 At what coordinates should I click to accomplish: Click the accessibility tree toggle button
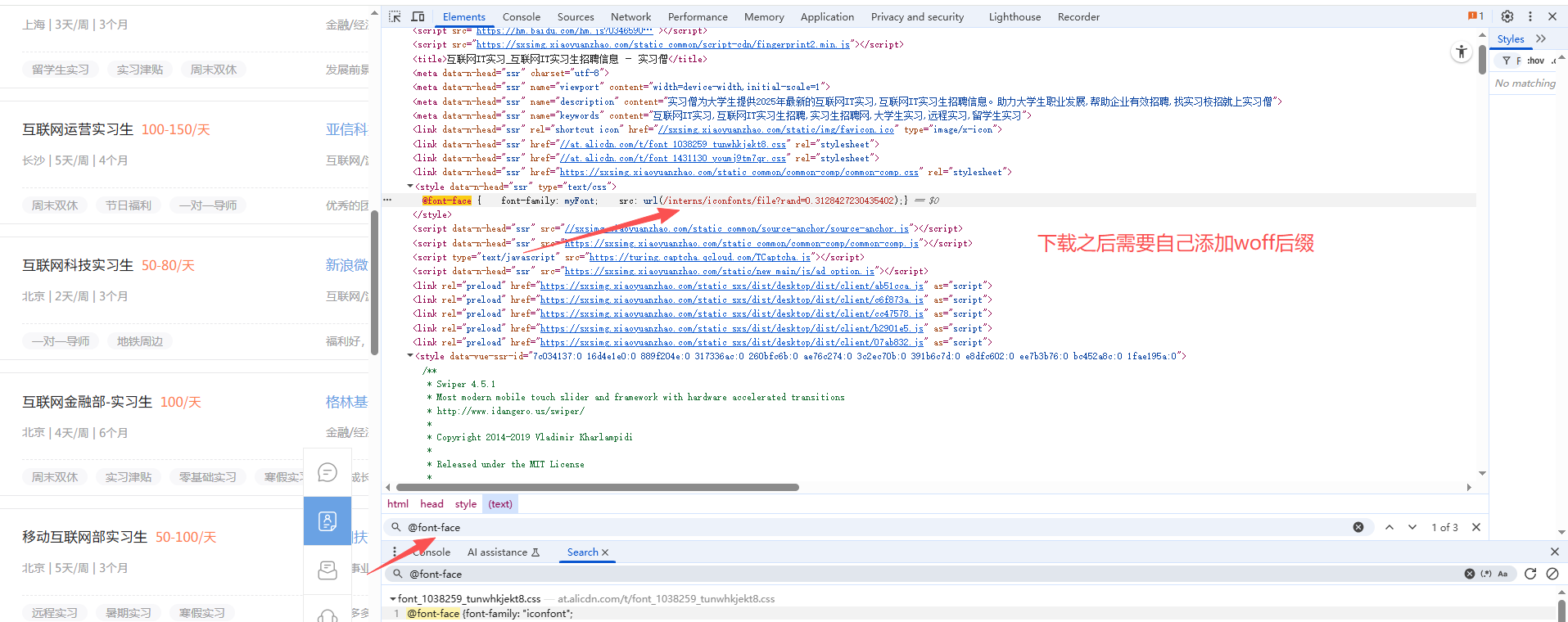click(x=1462, y=52)
